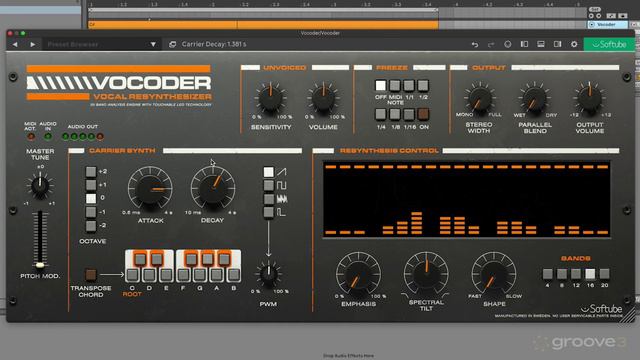This screenshot has width=640, height=360.
Task: Click the circular icon next to redo
Action: (x=508, y=44)
